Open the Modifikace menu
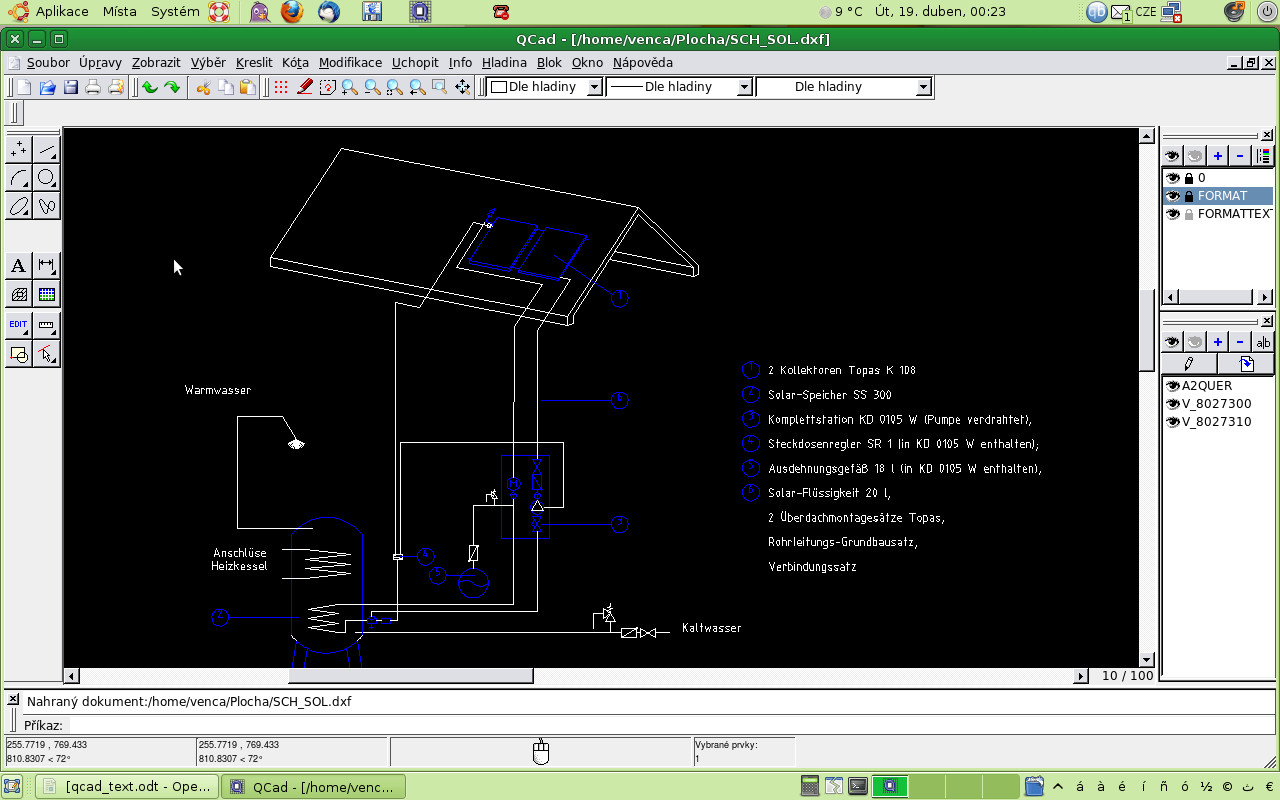 350,62
